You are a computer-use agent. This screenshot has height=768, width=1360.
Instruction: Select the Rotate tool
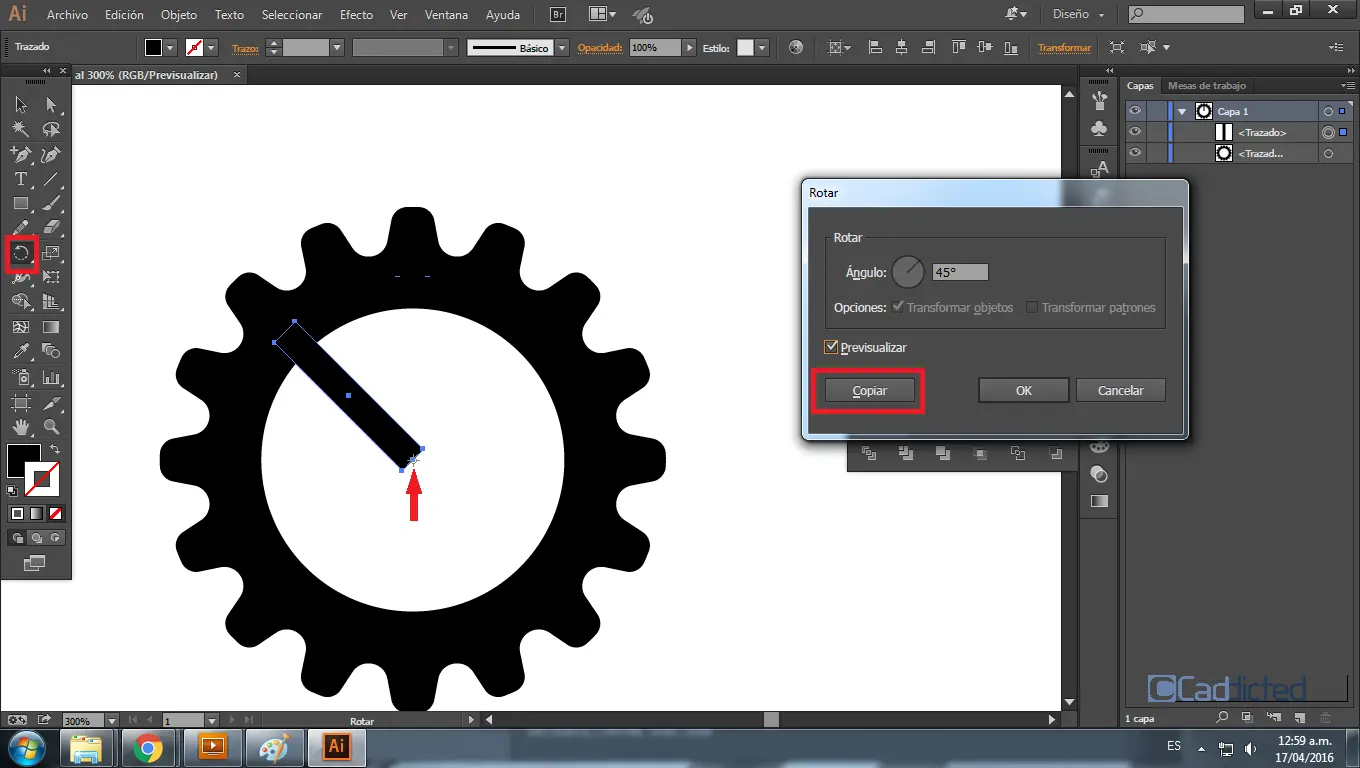tap(21, 253)
